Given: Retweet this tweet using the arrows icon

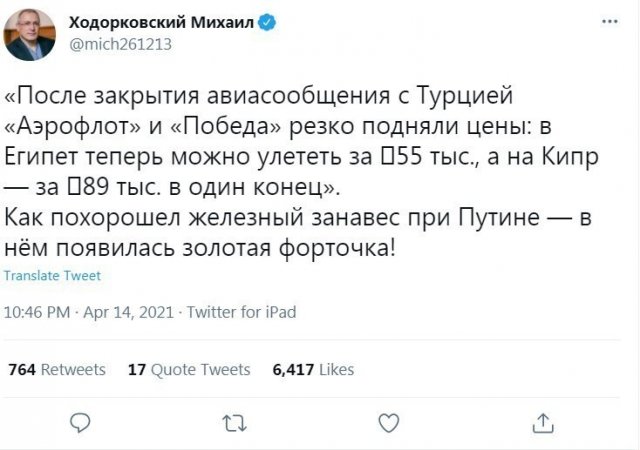Looking at the screenshot, I should pos(235,423).
